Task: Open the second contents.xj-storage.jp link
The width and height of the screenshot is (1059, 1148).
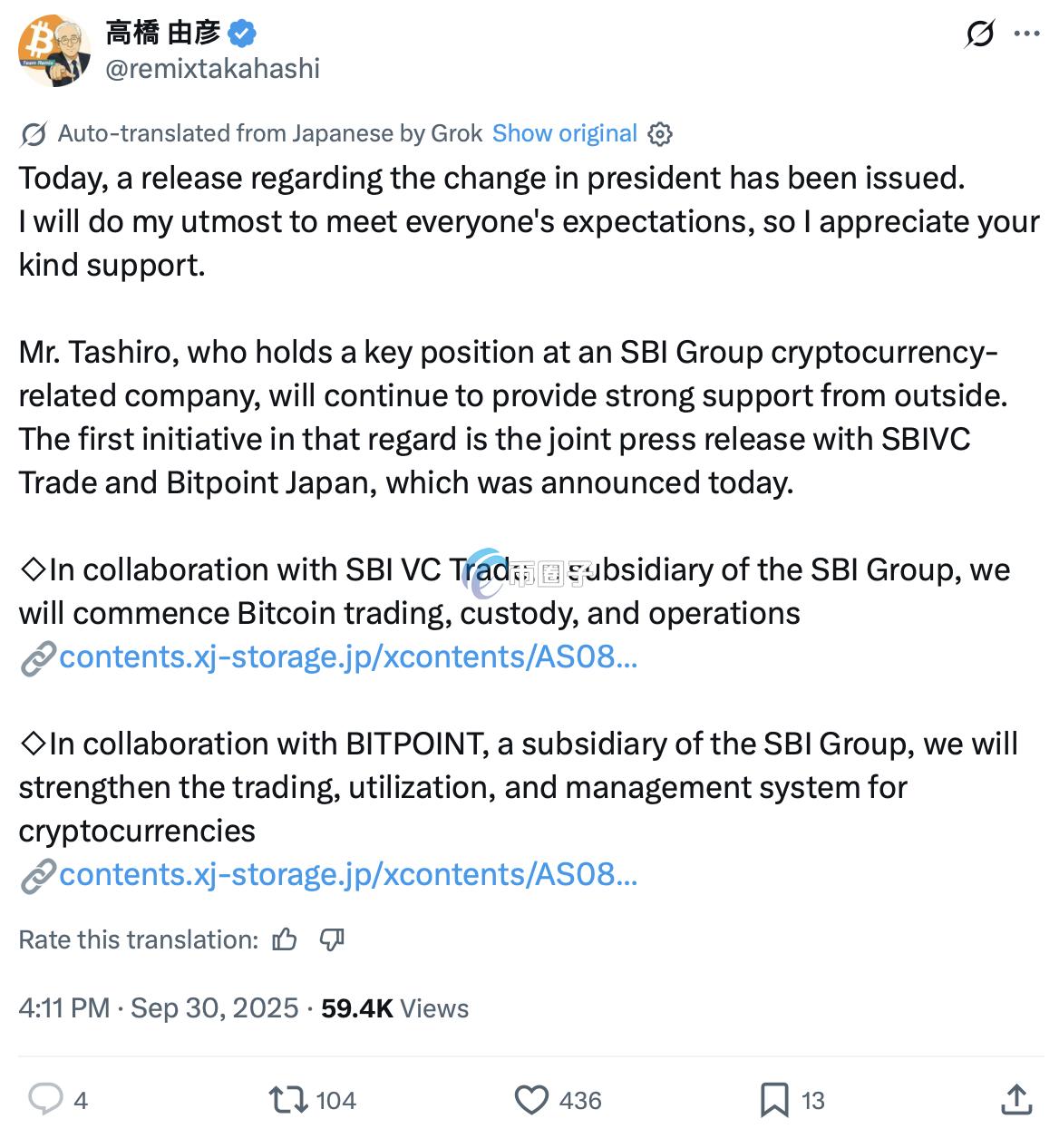Action: tap(347, 874)
